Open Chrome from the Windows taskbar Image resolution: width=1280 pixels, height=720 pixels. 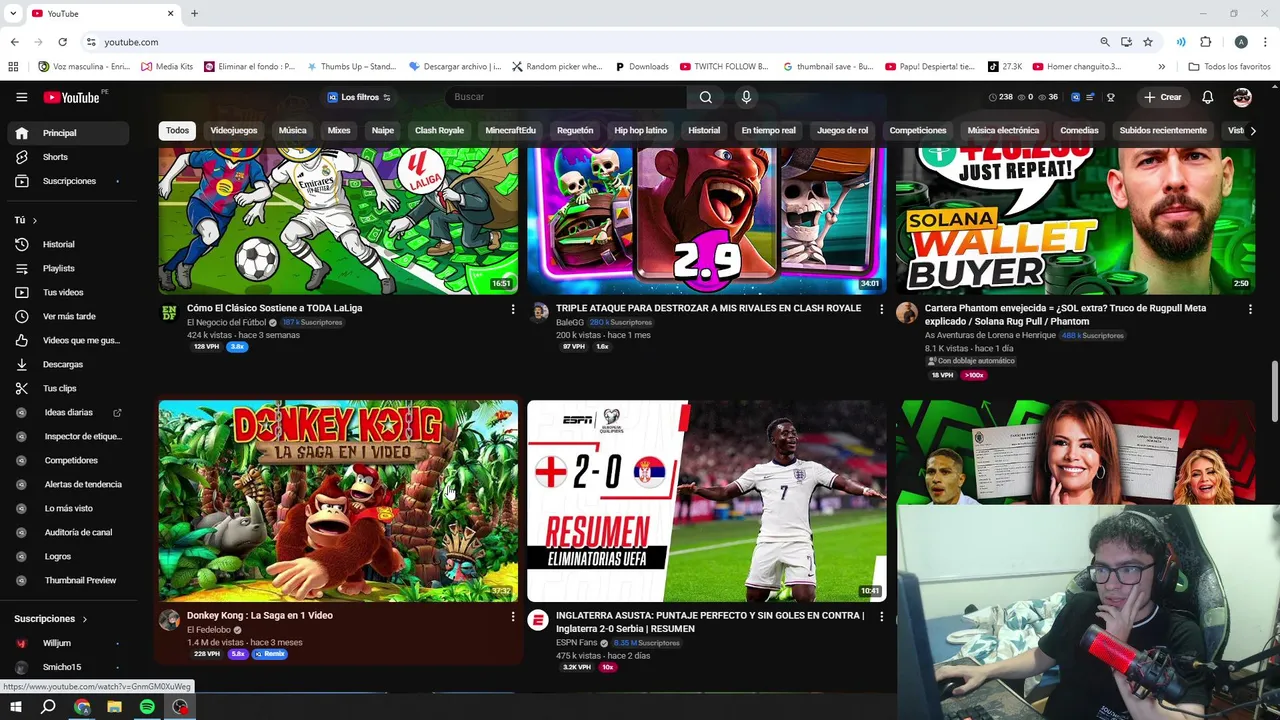(82, 707)
